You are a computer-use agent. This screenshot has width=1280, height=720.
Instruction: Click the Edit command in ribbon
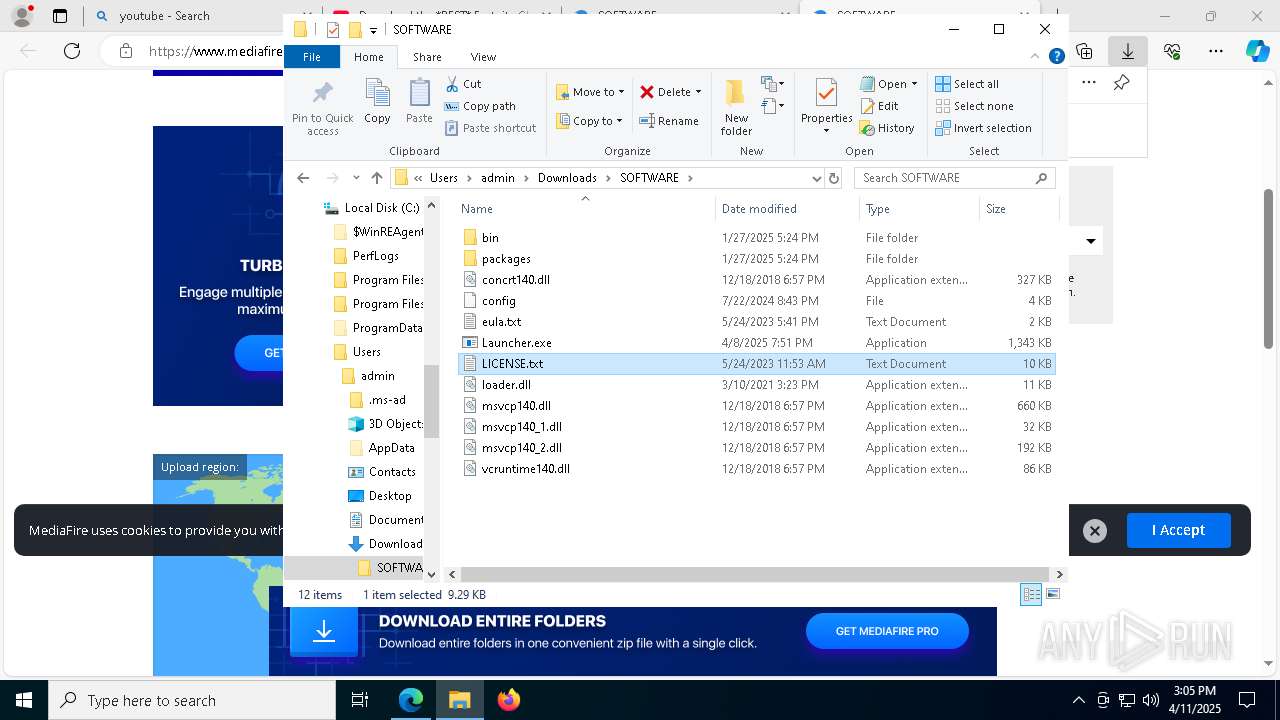pyautogui.click(x=879, y=106)
